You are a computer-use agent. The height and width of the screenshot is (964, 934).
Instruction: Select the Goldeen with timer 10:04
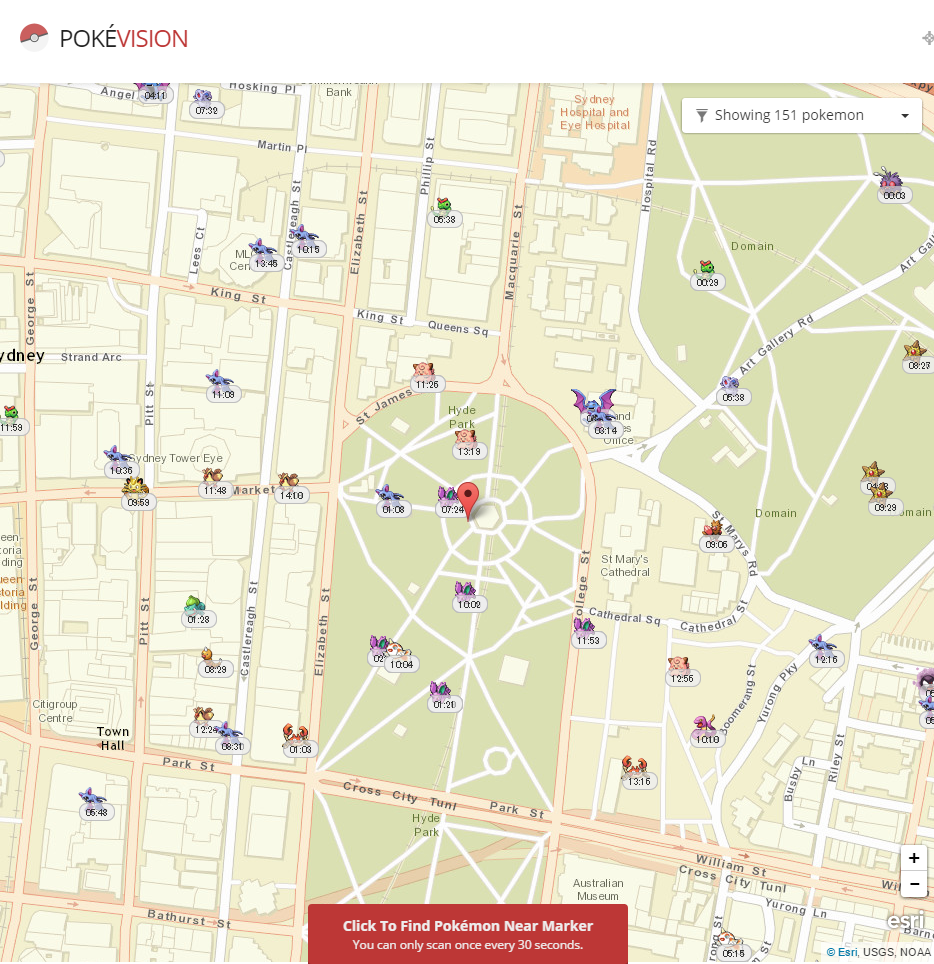click(401, 657)
